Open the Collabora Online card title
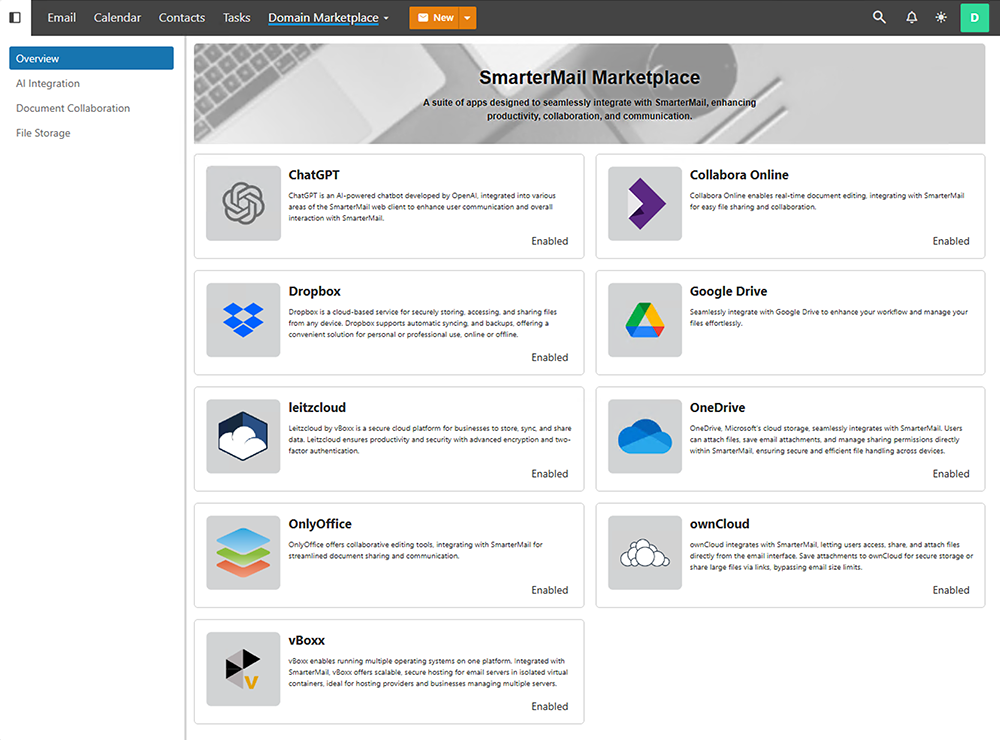 [x=739, y=175]
